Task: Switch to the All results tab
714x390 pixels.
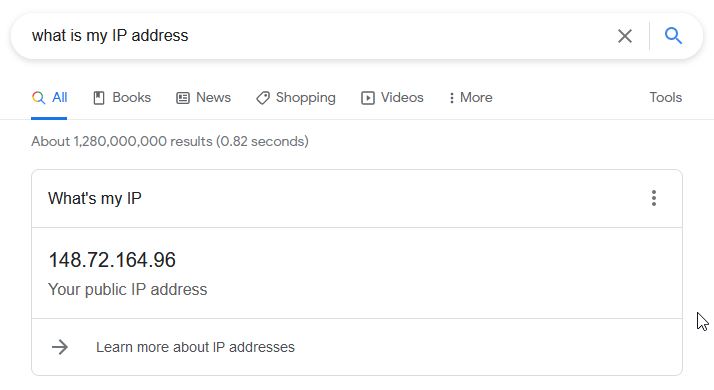Action: pyautogui.click(x=49, y=98)
